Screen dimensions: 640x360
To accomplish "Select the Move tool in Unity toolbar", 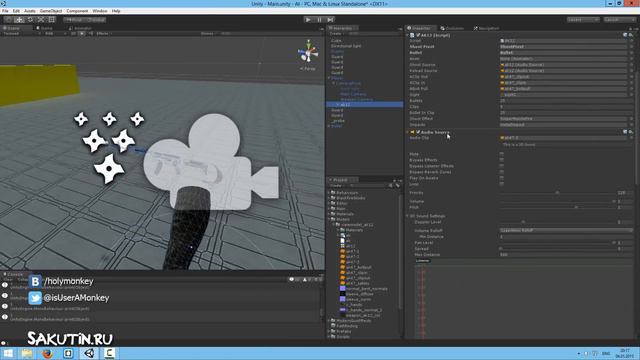I will click(19, 20).
